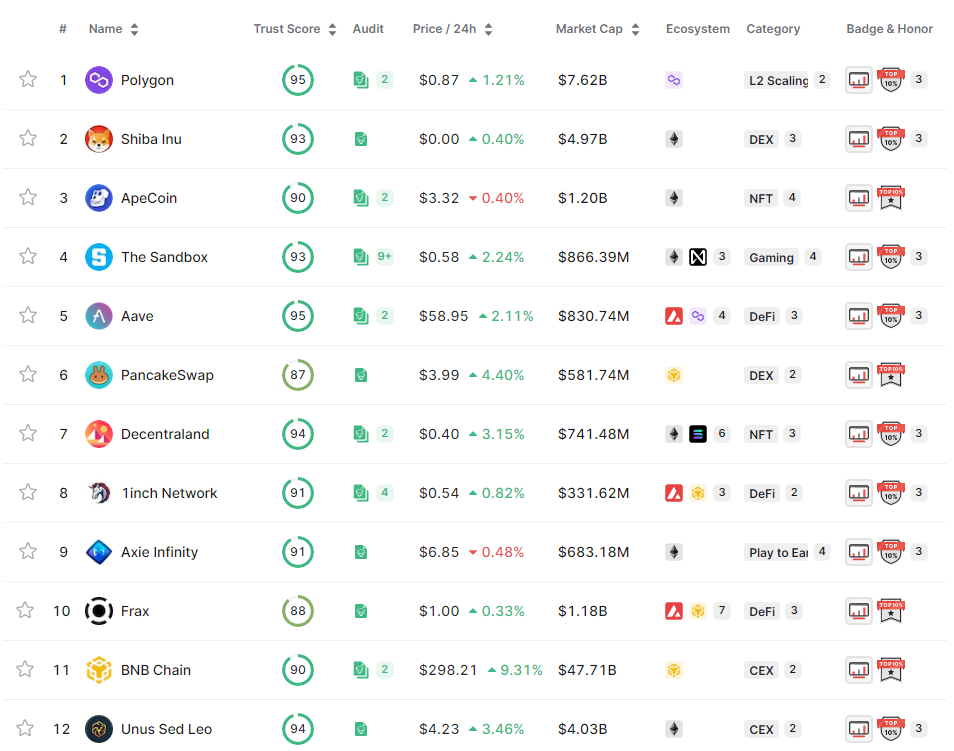Click Avalanche ecosystem icon for Aave
This screenshot has width=954, height=751.
pyautogui.click(x=674, y=316)
